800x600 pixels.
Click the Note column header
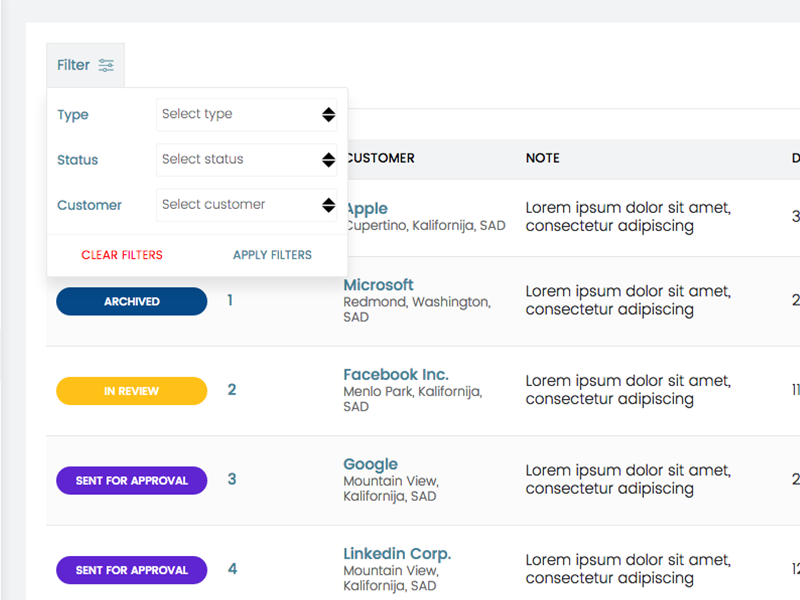tap(542, 158)
